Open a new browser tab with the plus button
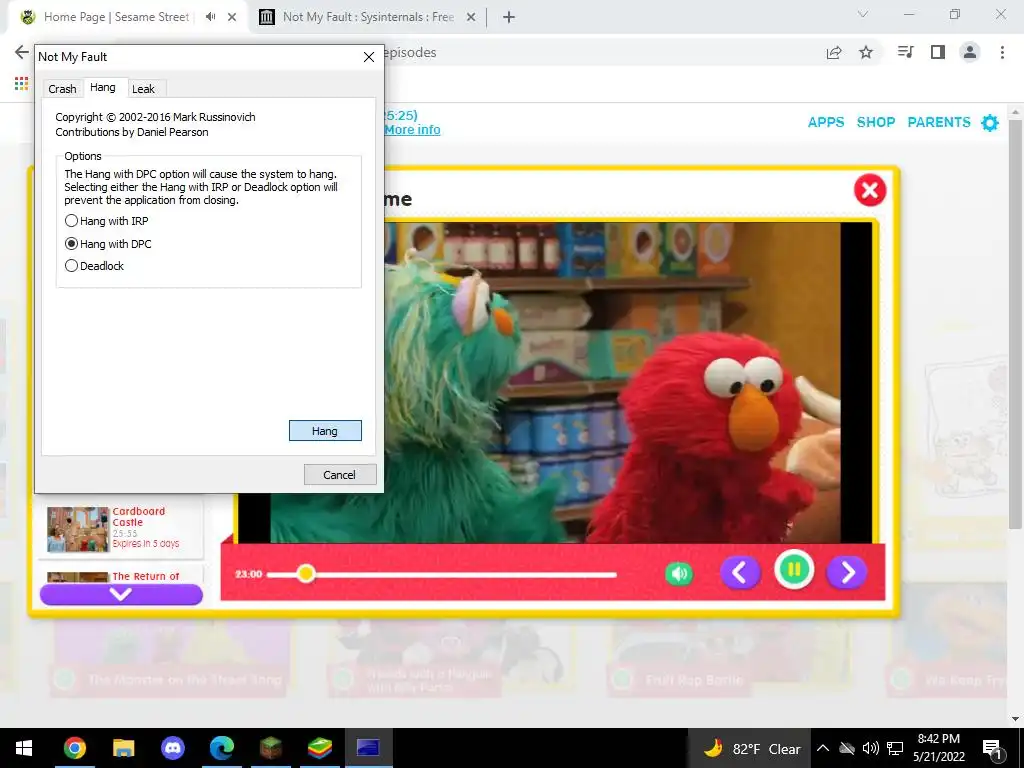1024x768 pixels. pyautogui.click(x=509, y=17)
